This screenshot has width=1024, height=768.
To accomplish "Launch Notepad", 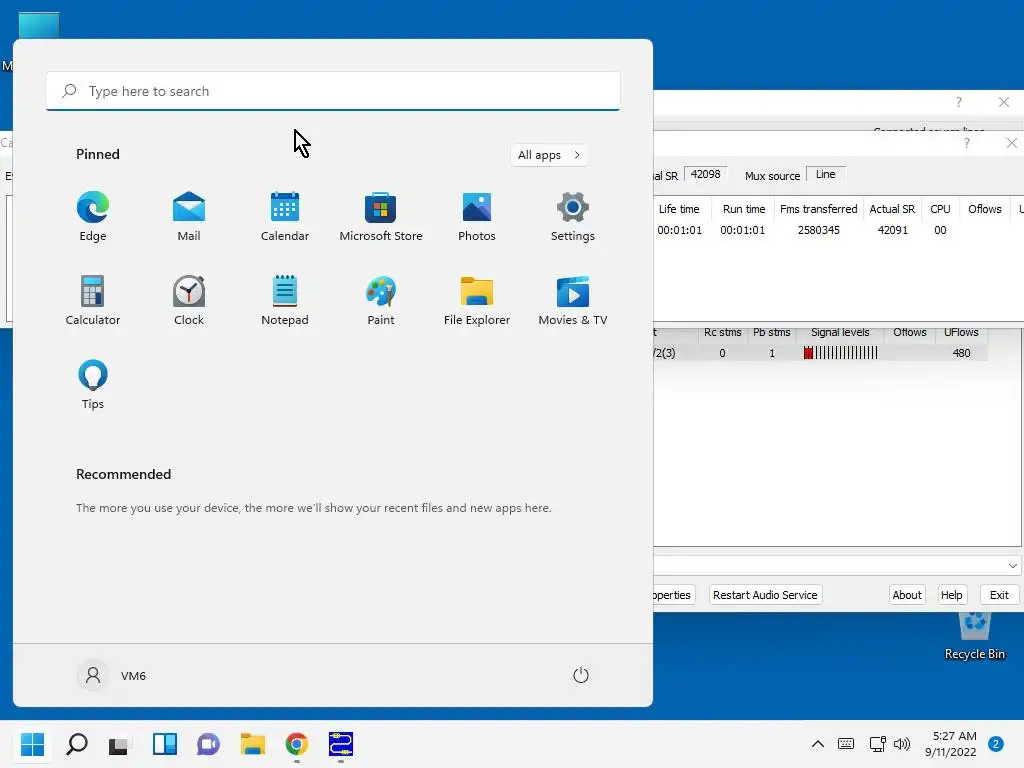I will (x=285, y=300).
